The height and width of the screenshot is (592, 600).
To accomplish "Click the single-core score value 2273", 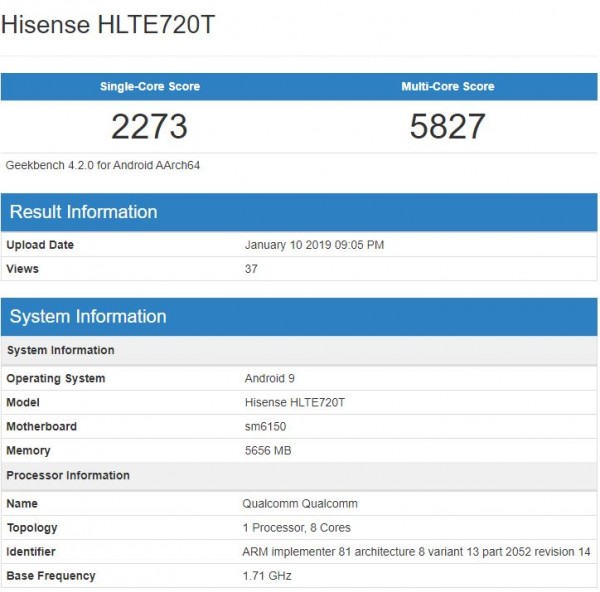I will tap(149, 126).
